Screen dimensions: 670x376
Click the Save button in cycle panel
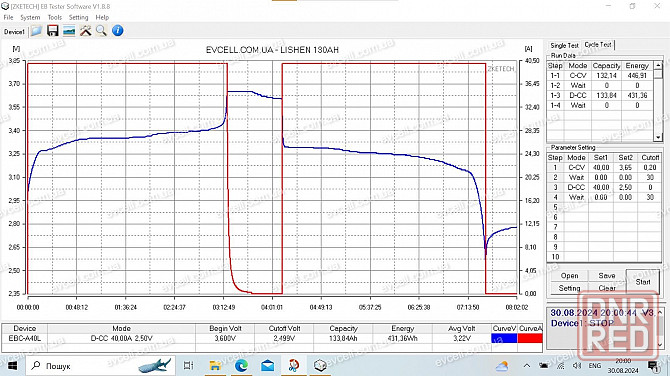click(607, 276)
